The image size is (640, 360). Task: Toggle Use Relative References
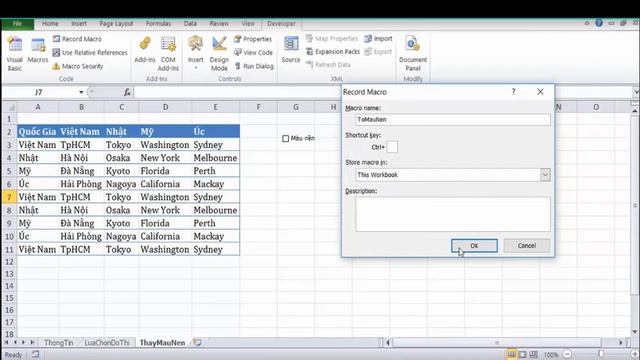(90, 53)
